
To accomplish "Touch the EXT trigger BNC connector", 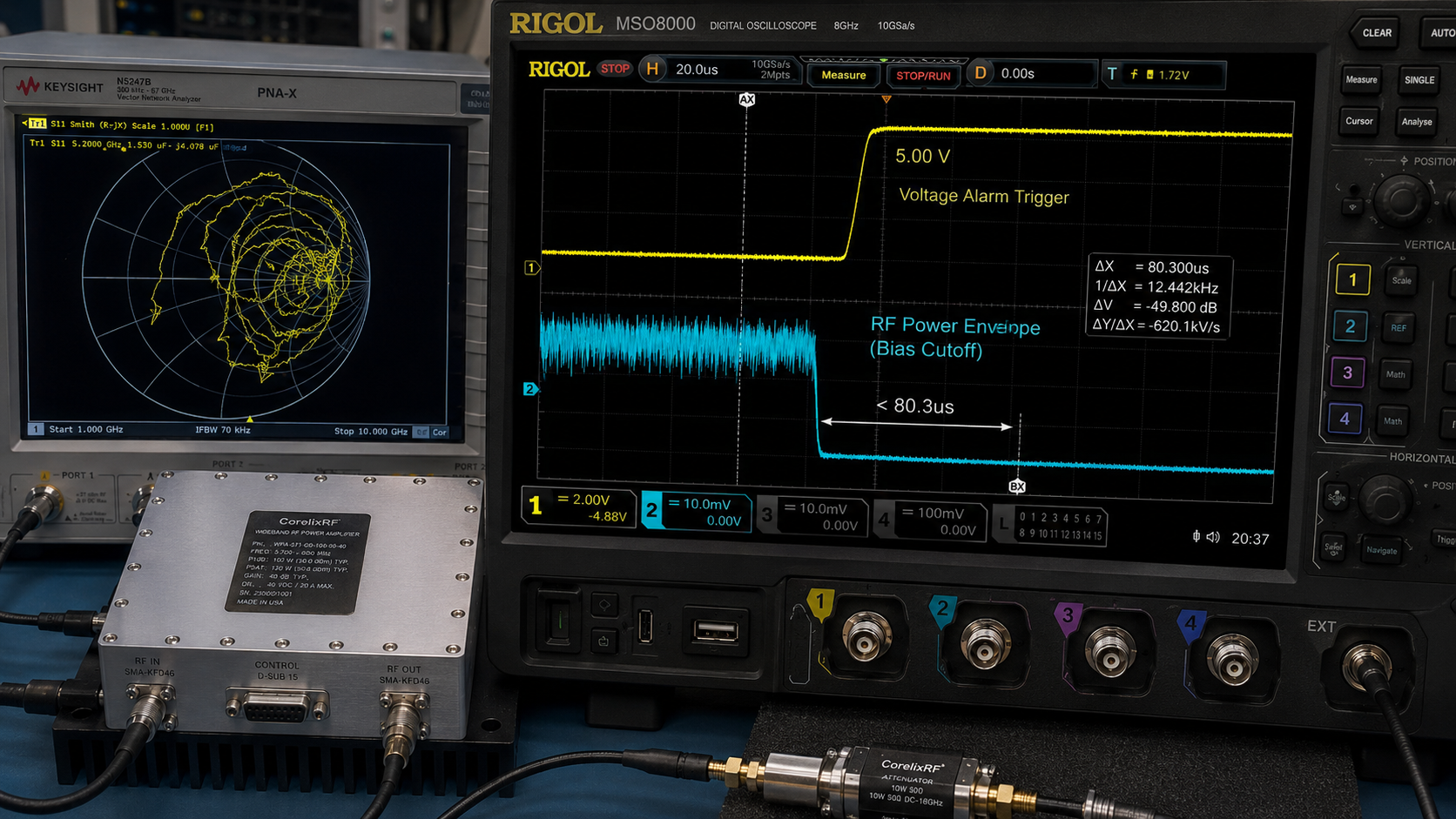I will point(1368,668).
